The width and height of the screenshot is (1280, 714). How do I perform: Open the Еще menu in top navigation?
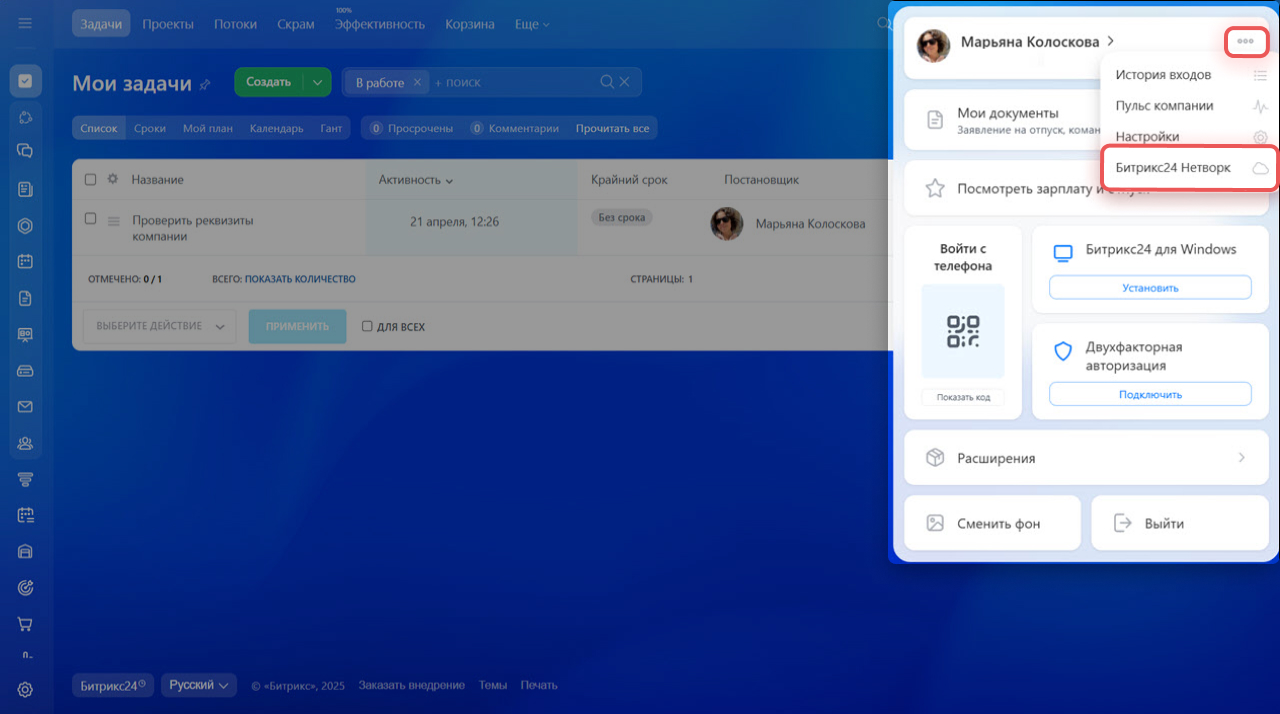coord(533,24)
